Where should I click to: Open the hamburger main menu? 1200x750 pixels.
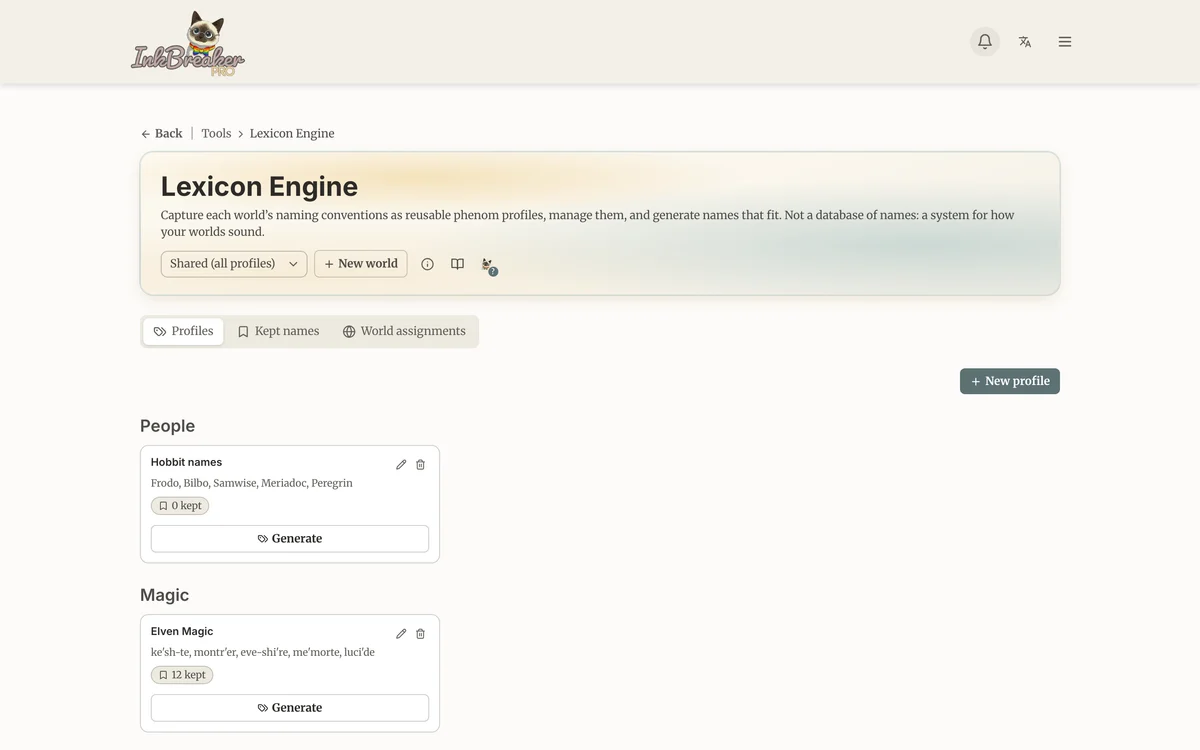[x=1065, y=41]
